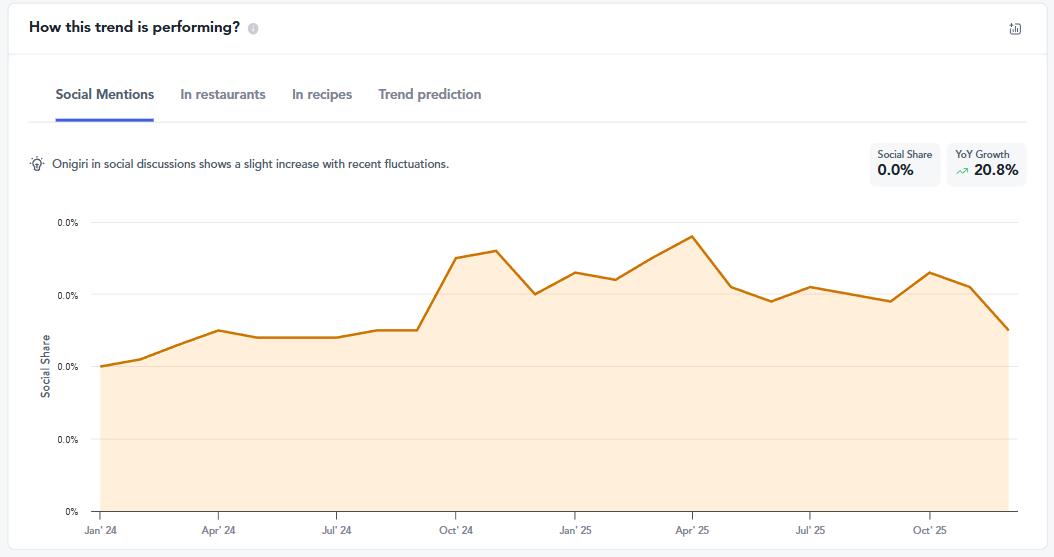Click the vertical Social Share axis title
The image size is (1054, 557).
(x=46, y=366)
